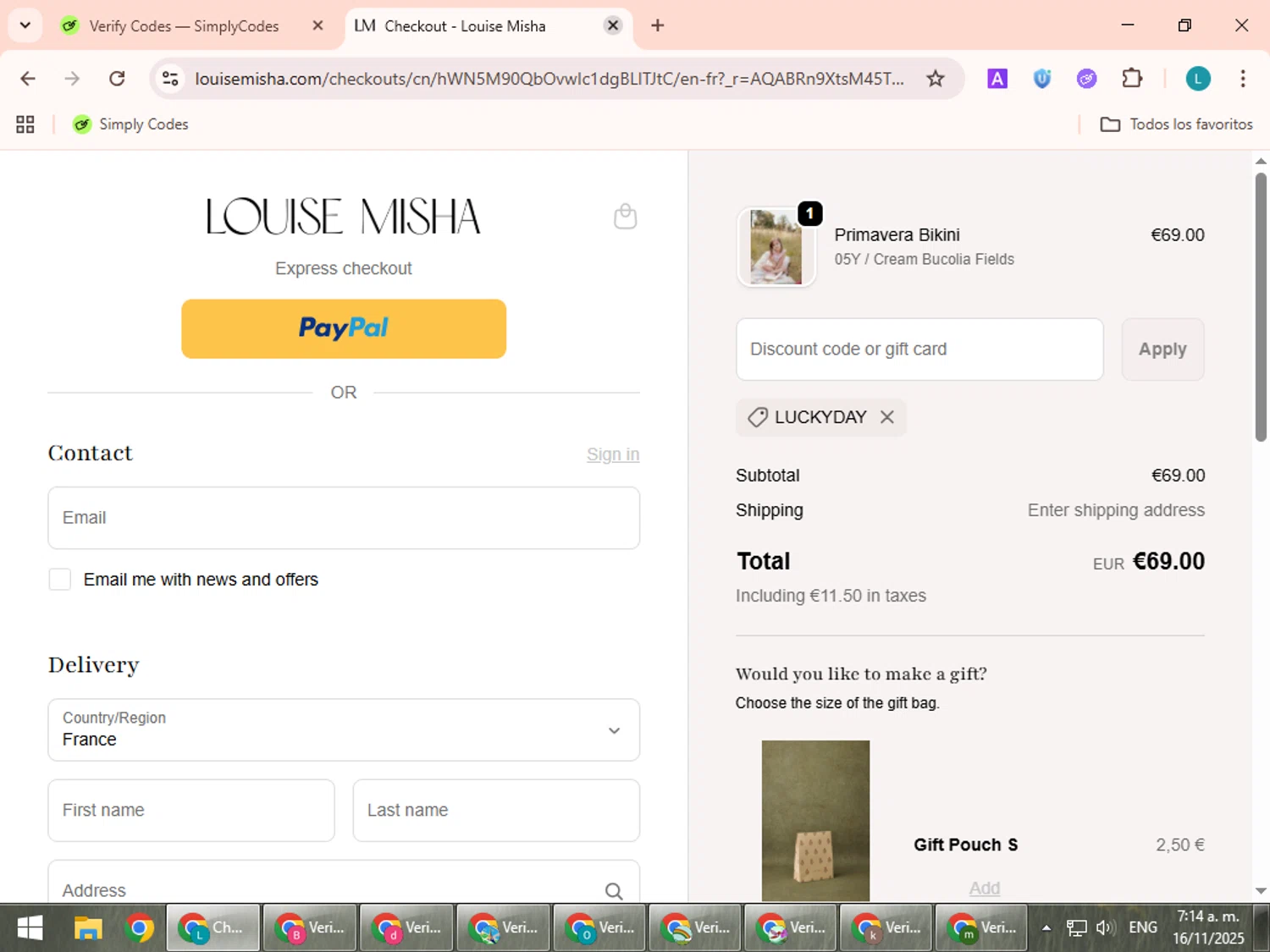The width and height of the screenshot is (1270, 952).
Task: Open the volume control in tray
Action: 1103,928
